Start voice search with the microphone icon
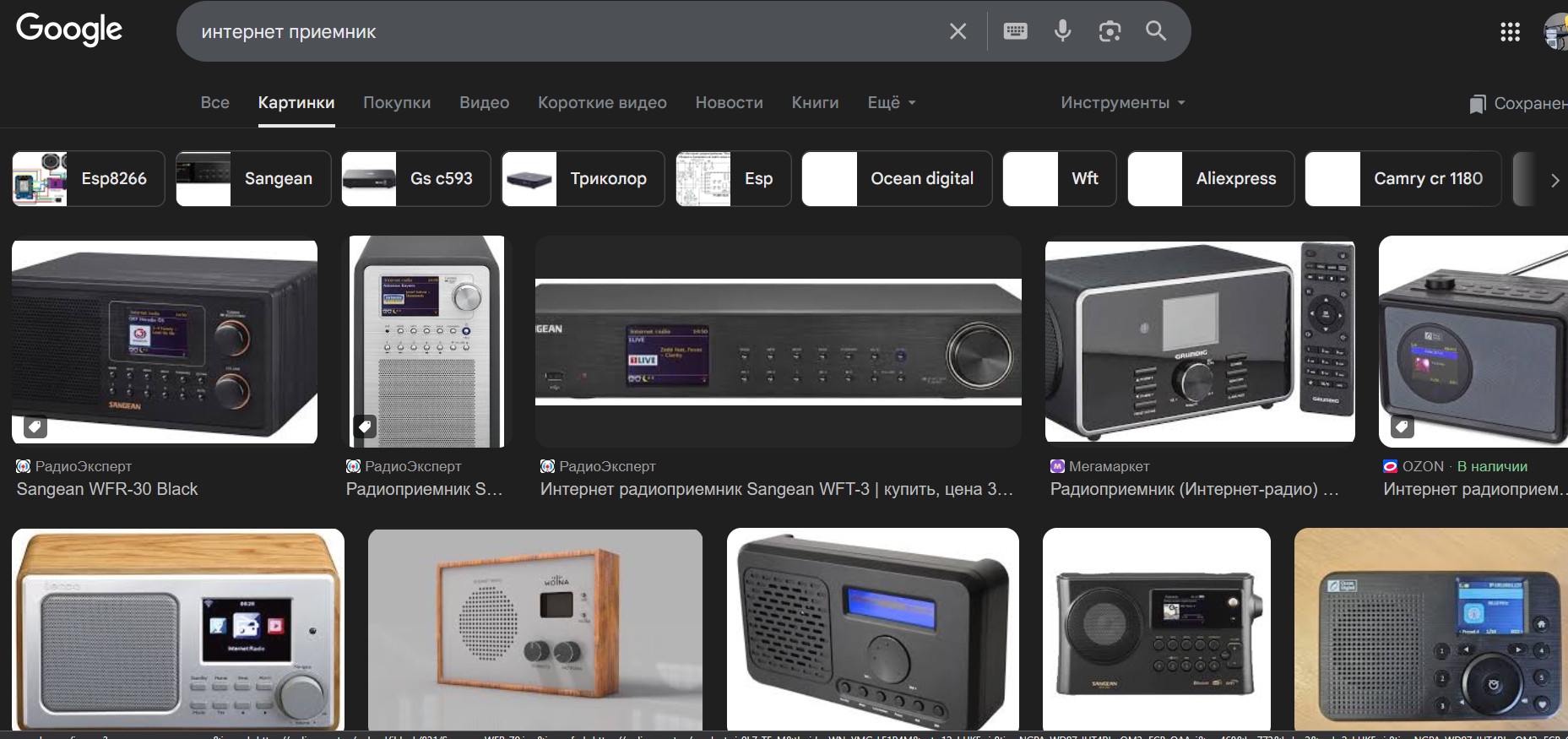The image size is (1568, 739). tap(1062, 31)
